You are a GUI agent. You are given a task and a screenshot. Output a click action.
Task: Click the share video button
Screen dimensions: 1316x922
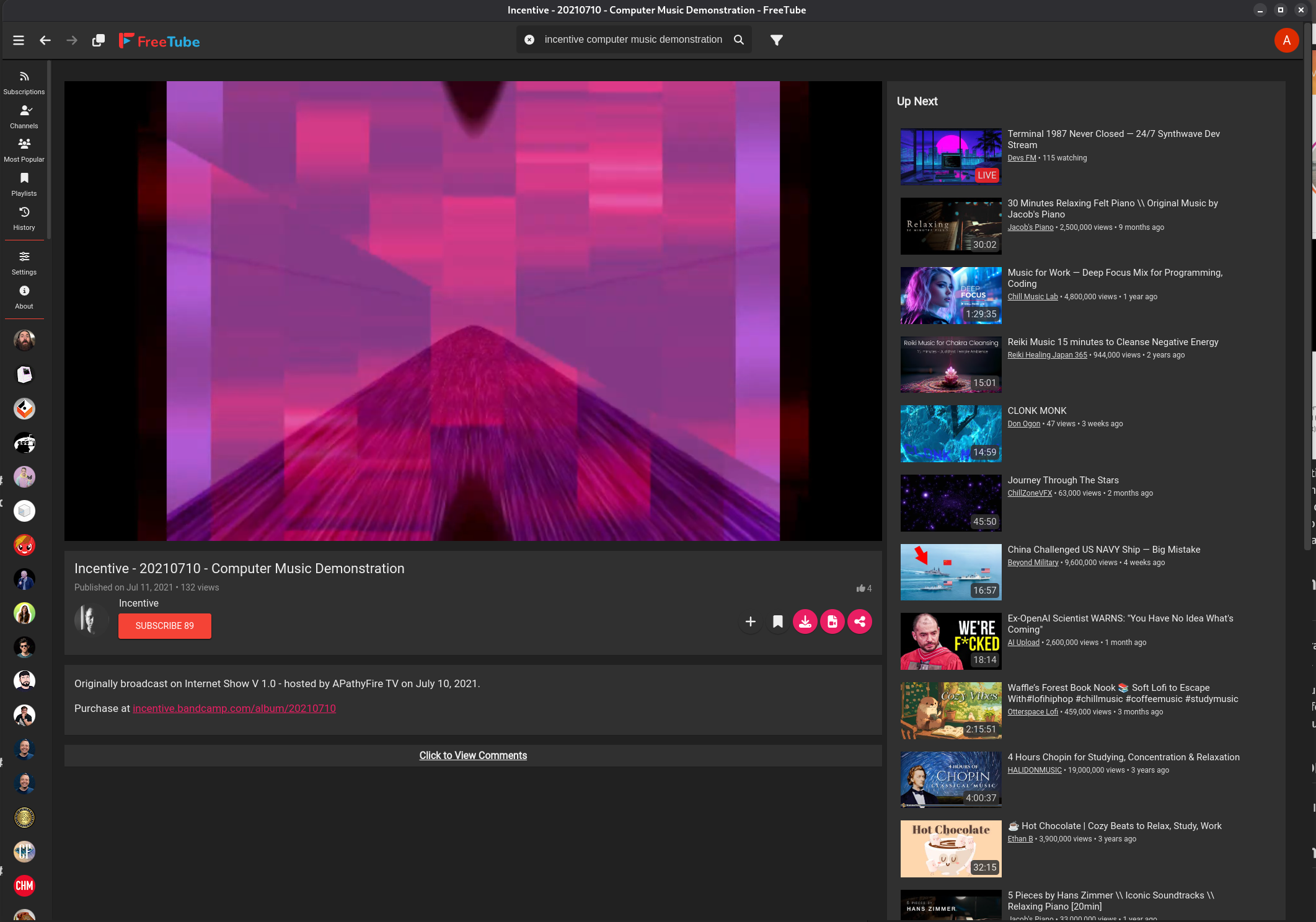pyautogui.click(x=859, y=621)
